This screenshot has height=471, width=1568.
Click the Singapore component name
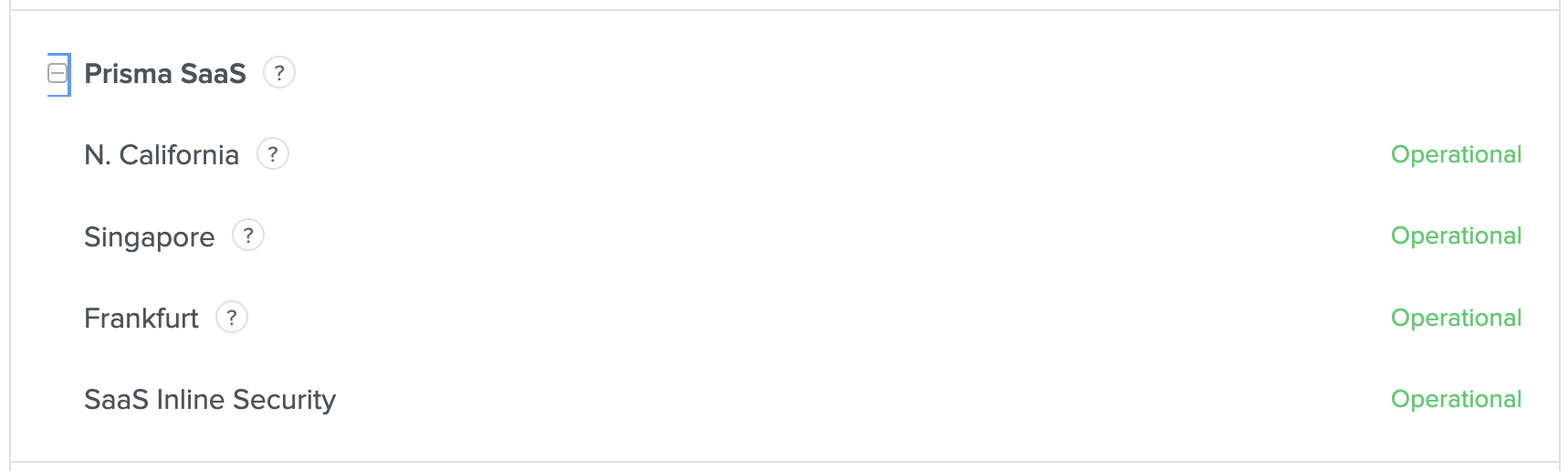pos(150,237)
